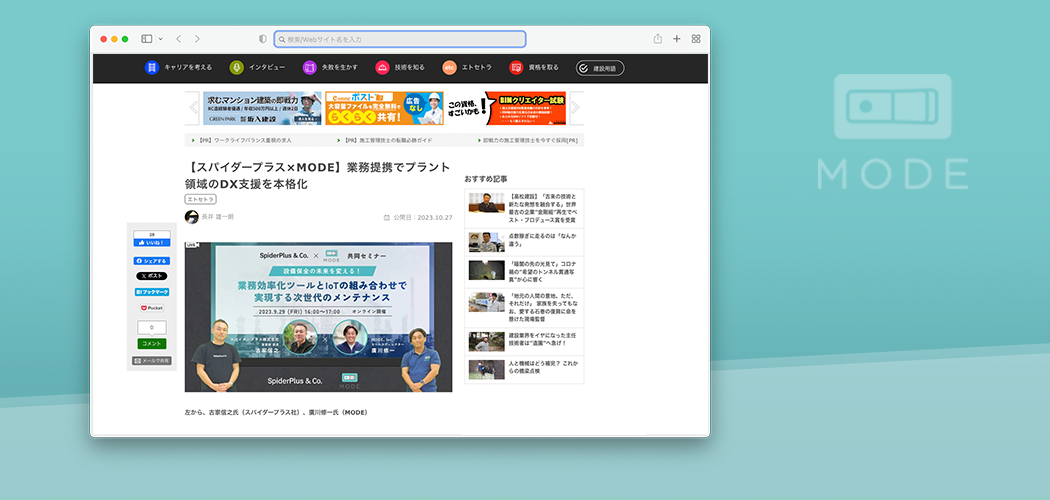This screenshot has height=500, width=1050.
Task: Save article with Pocket button
Action: [x=152, y=308]
